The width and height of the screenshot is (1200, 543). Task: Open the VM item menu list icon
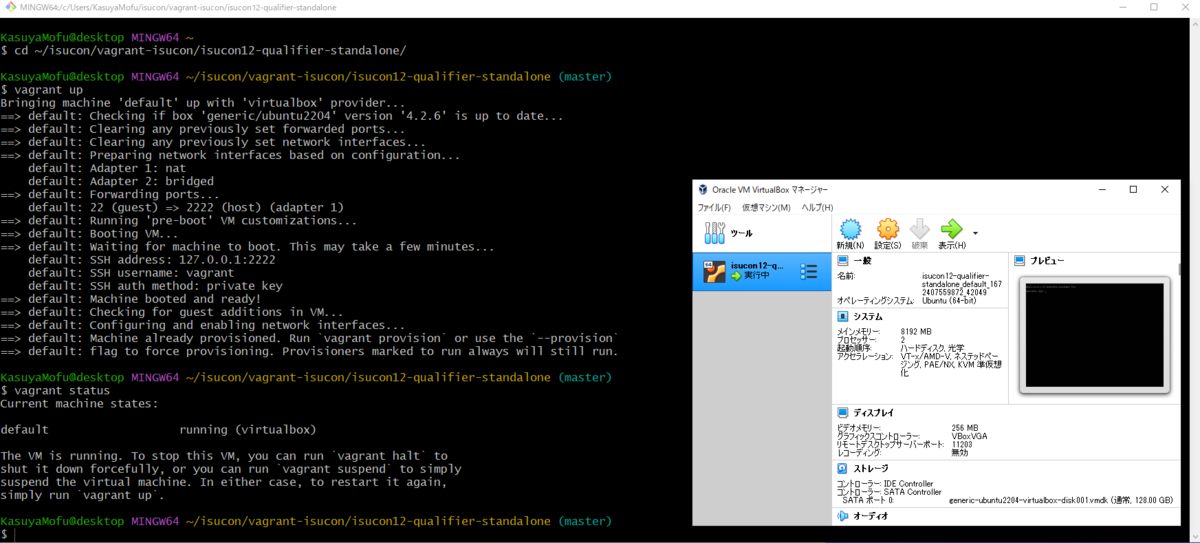click(x=809, y=271)
